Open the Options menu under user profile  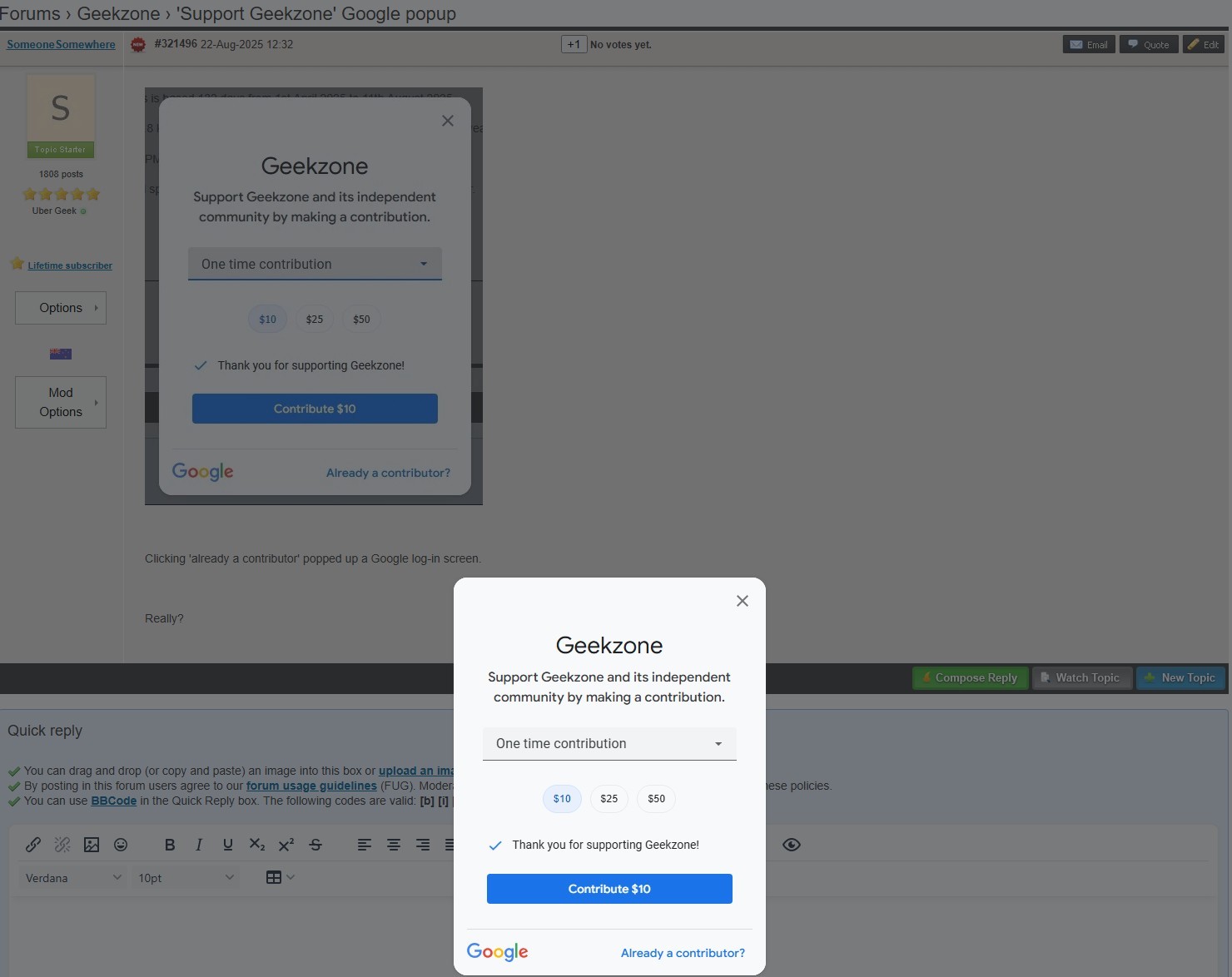click(x=61, y=308)
